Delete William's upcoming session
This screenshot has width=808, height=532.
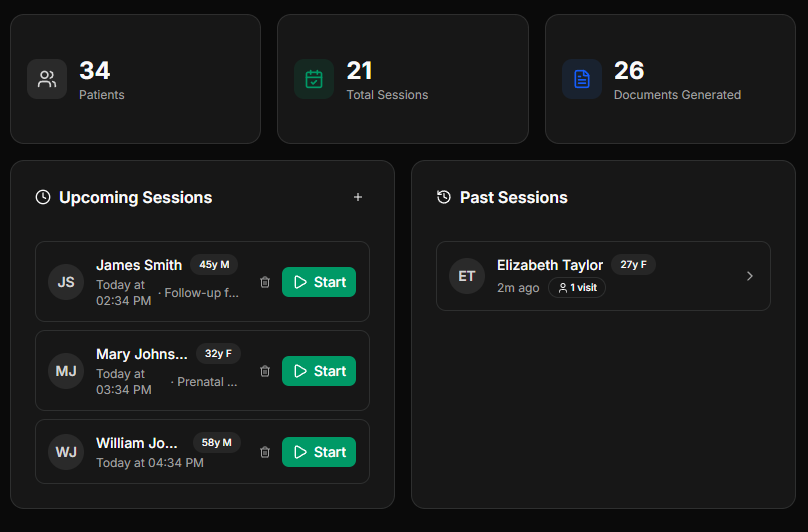tap(265, 452)
